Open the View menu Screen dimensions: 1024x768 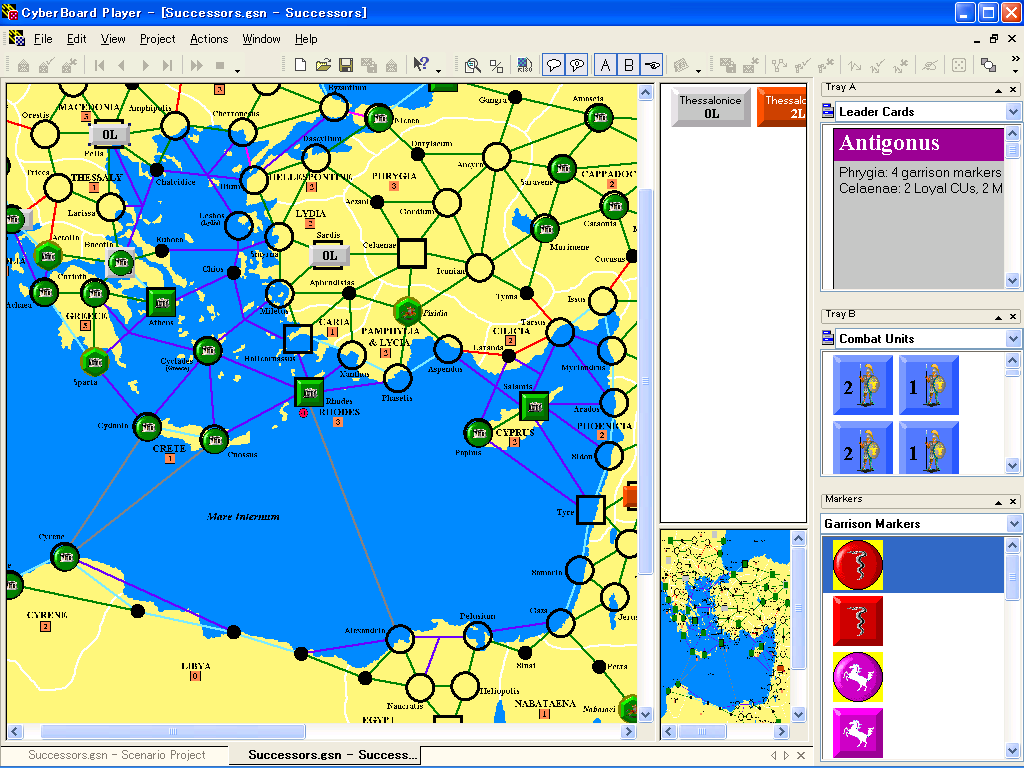(x=113, y=39)
